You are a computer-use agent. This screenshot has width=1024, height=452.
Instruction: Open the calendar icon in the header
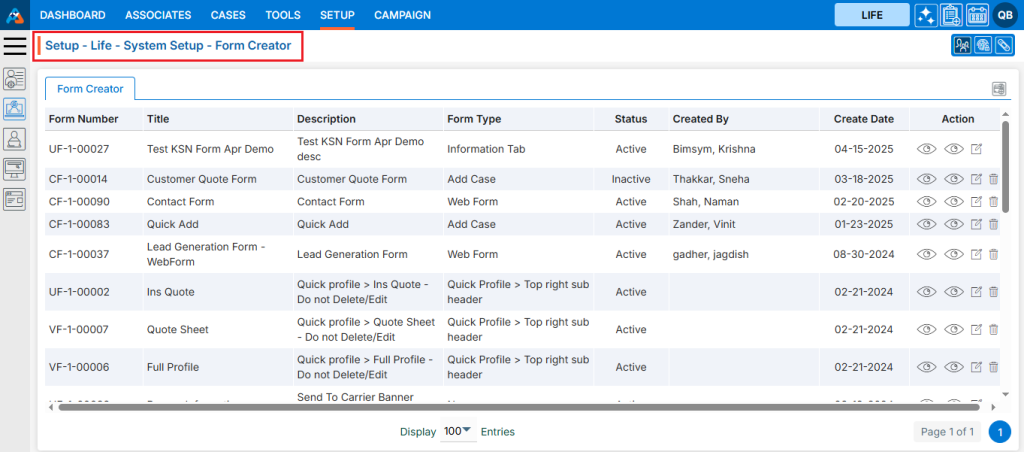(976, 15)
